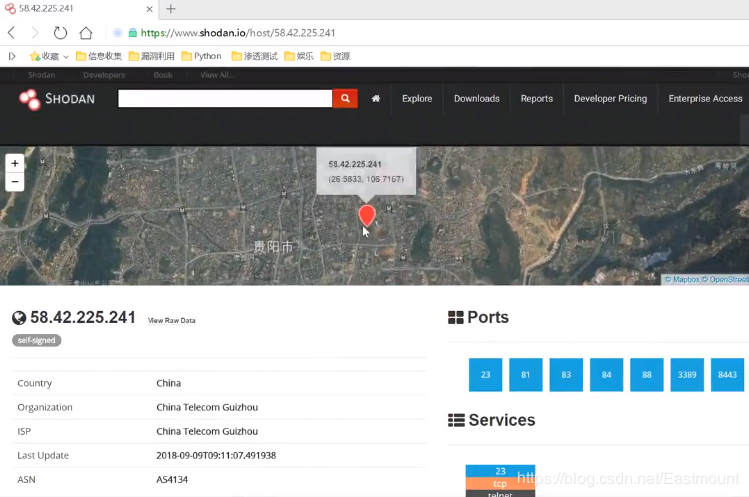Zoom in on the map
This screenshot has width=749, height=497.
[15, 163]
